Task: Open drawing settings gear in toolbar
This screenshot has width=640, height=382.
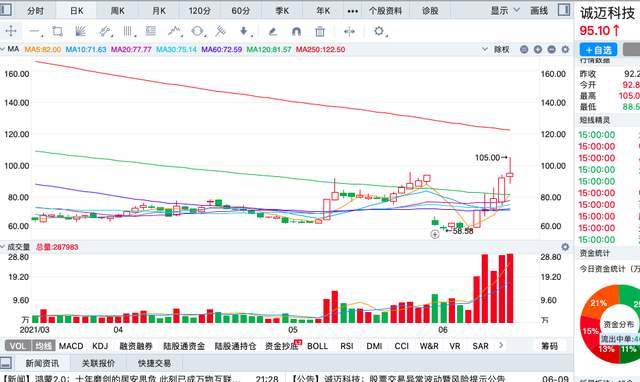Action: pyautogui.click(x=379, y=31)
